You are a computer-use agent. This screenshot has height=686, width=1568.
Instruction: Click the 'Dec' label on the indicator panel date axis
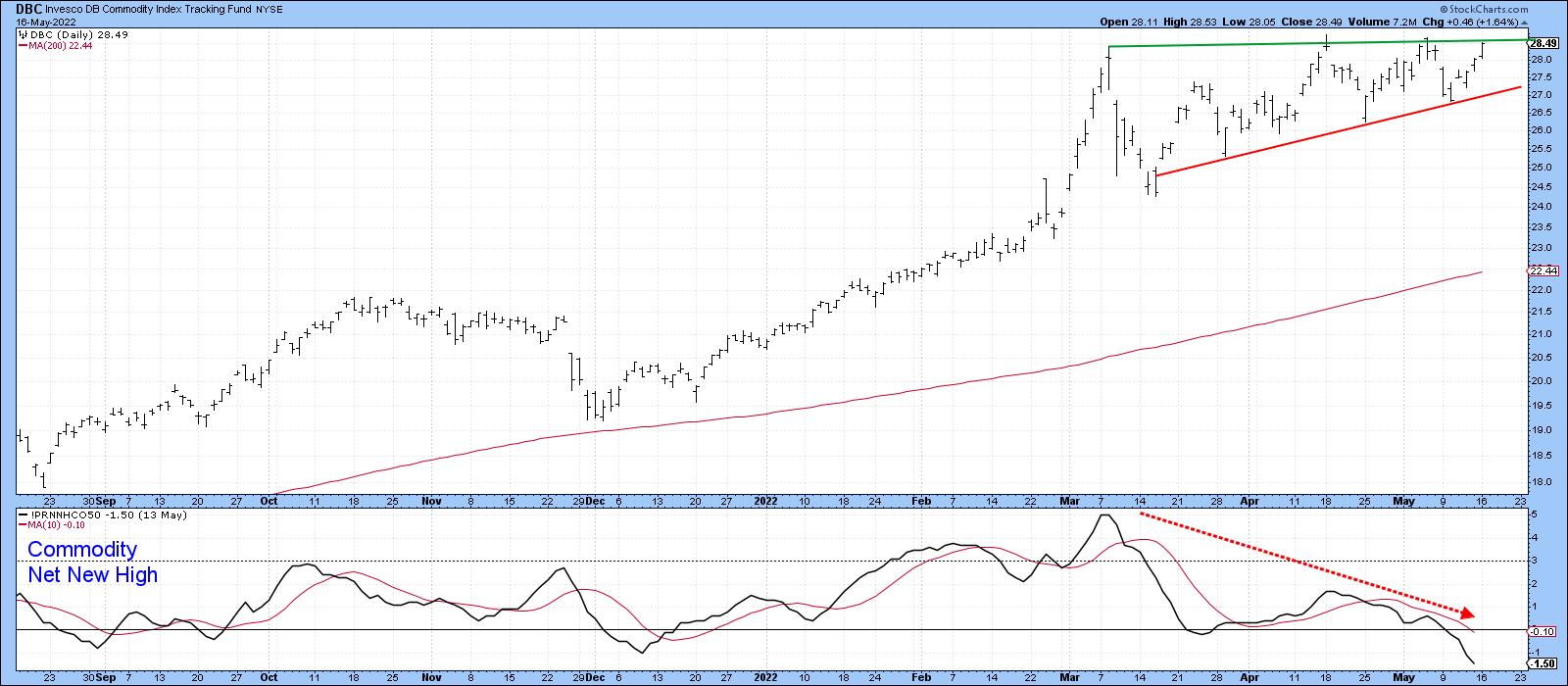coord(597,676)
